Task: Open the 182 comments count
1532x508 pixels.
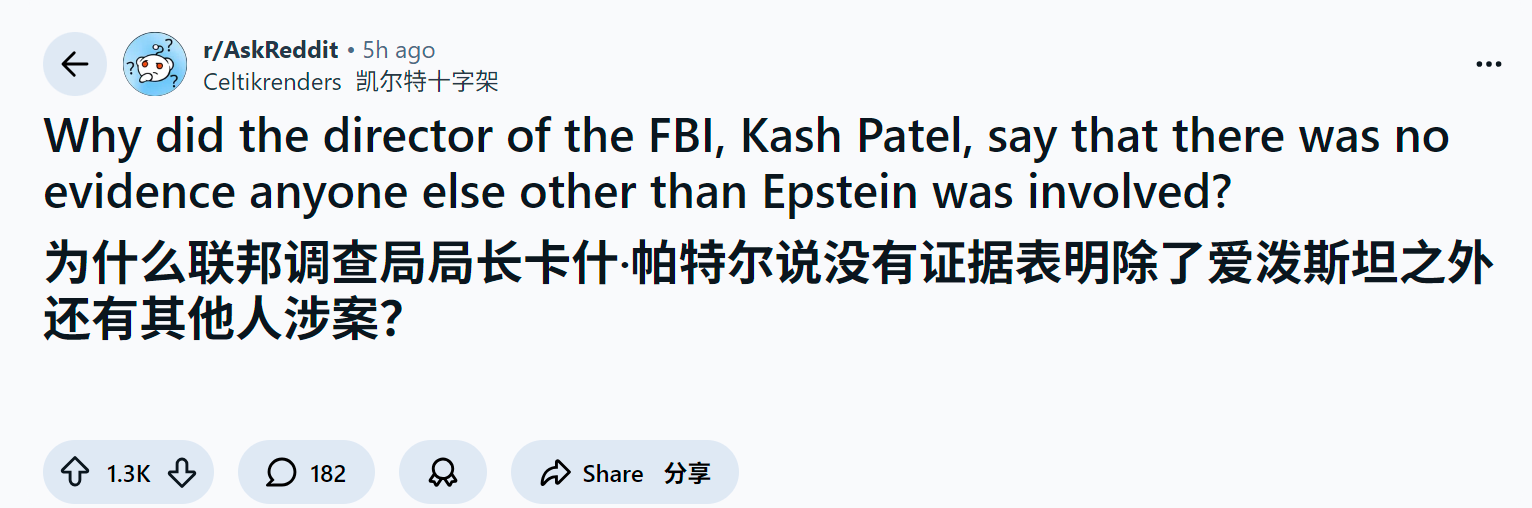Action: tap(328, 473)
